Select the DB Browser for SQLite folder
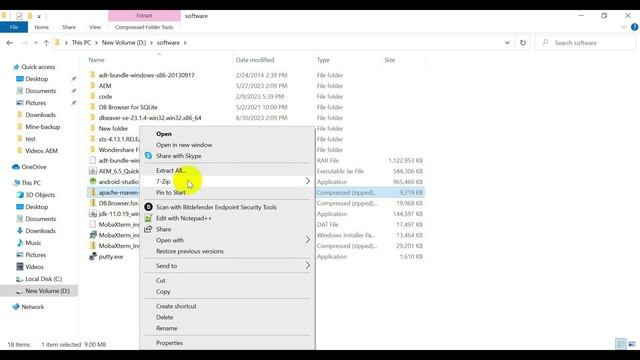Screen dimensions: 640x360 coord(128,107)
